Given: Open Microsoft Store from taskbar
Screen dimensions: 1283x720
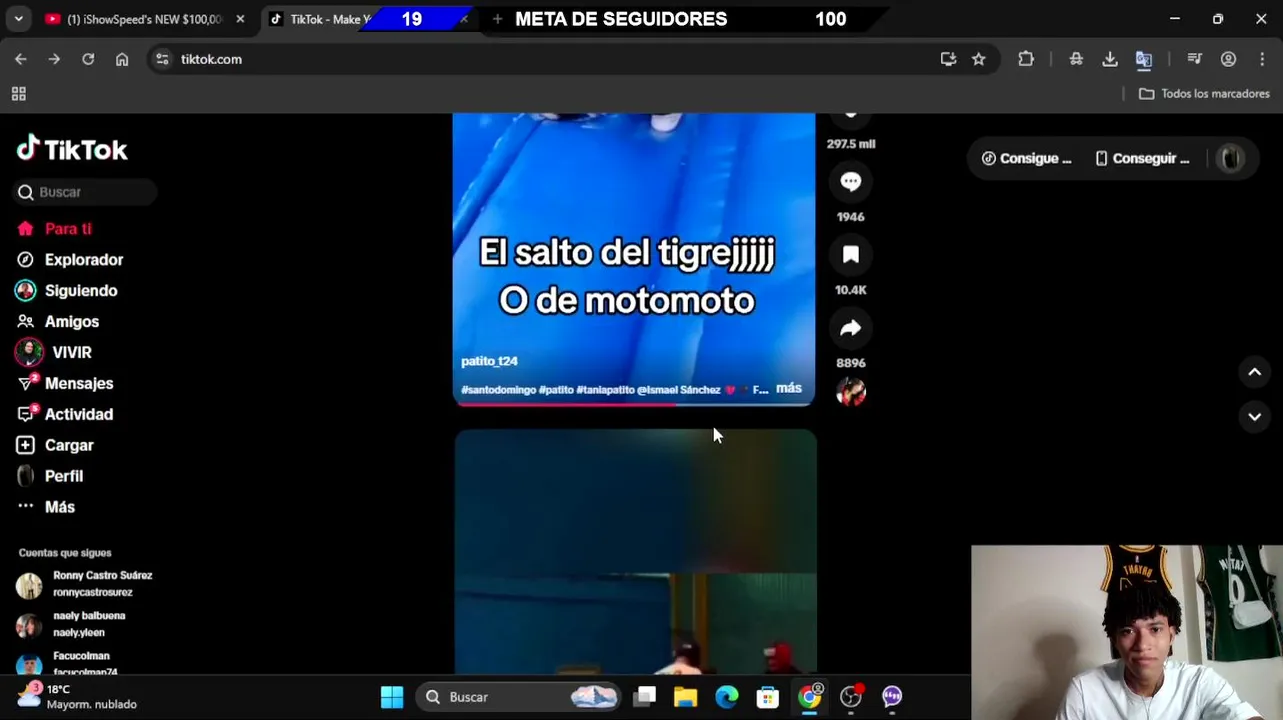Looking at the screenshot, I should (x=768, y=697).
